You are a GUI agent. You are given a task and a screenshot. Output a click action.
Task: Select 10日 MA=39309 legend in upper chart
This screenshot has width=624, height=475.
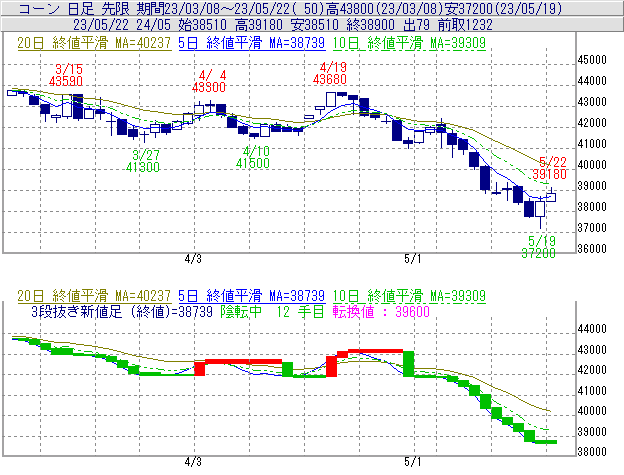tap(409, 43)
